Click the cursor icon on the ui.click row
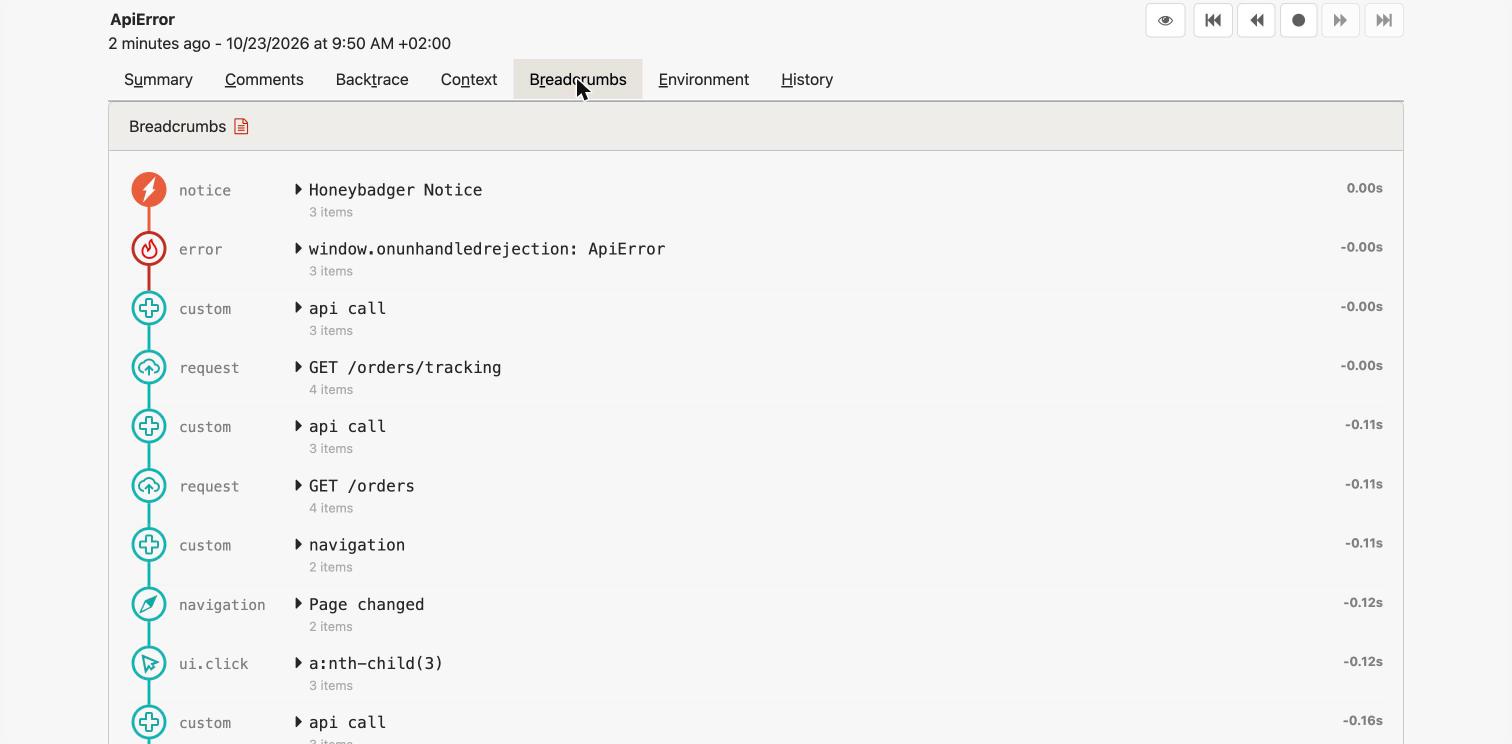 [149, 663]
